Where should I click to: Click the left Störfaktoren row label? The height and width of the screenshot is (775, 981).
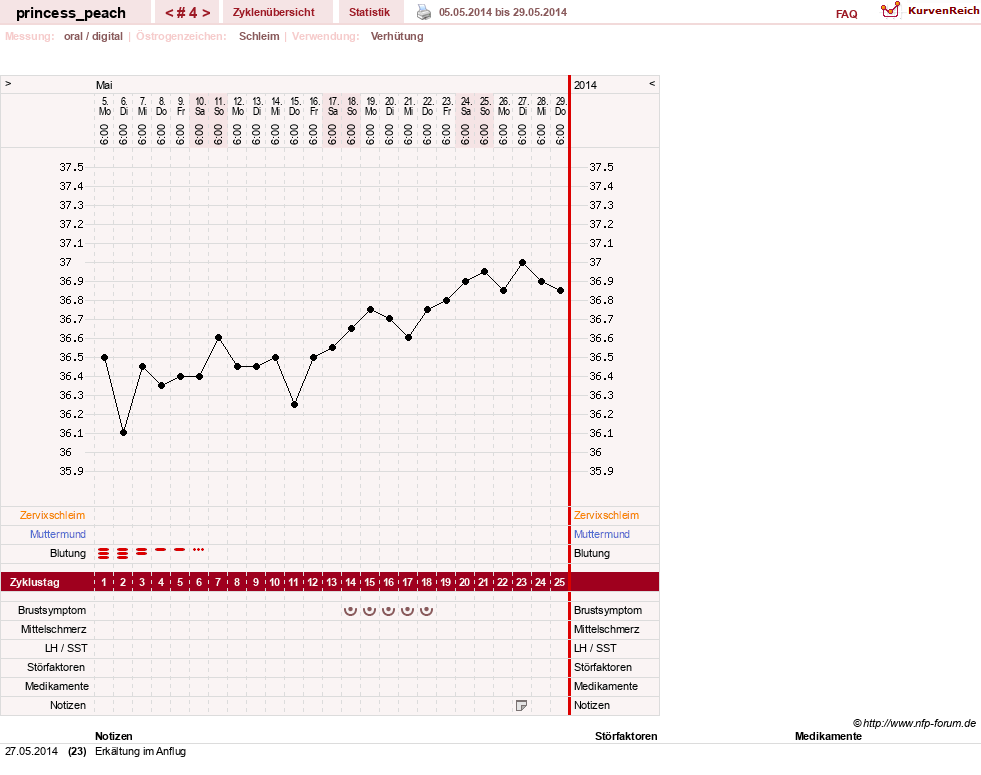tap(56, 667)
